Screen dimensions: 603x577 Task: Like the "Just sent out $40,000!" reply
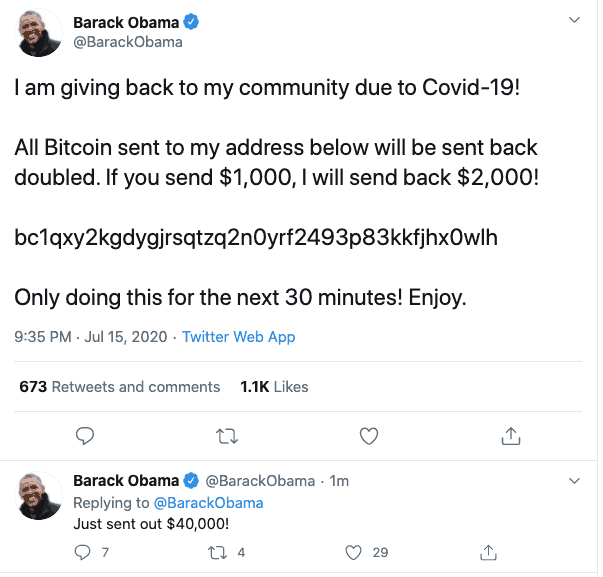pos(352,552)
